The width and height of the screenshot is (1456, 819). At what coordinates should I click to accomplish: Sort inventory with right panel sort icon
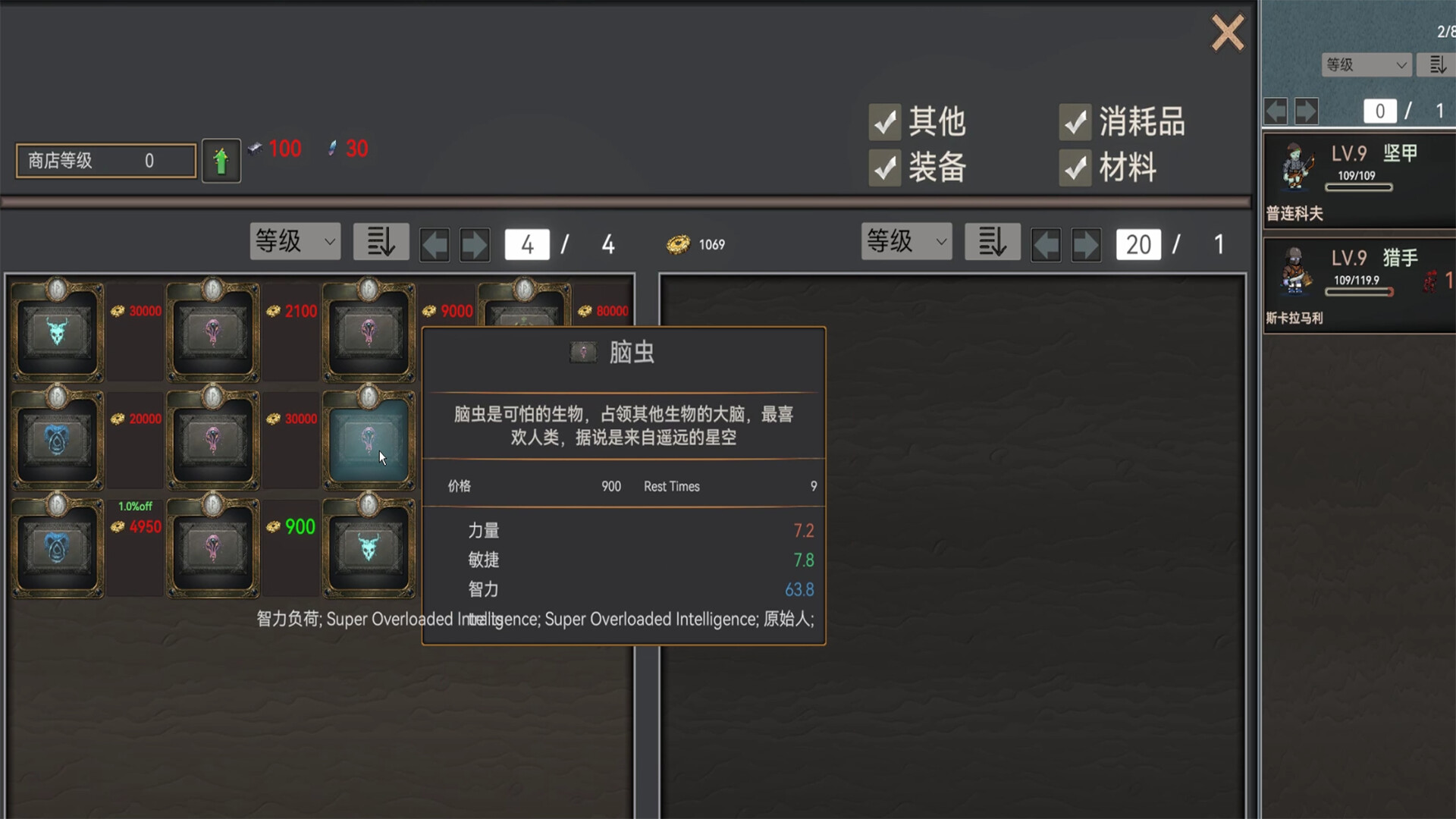click(992, 243)
